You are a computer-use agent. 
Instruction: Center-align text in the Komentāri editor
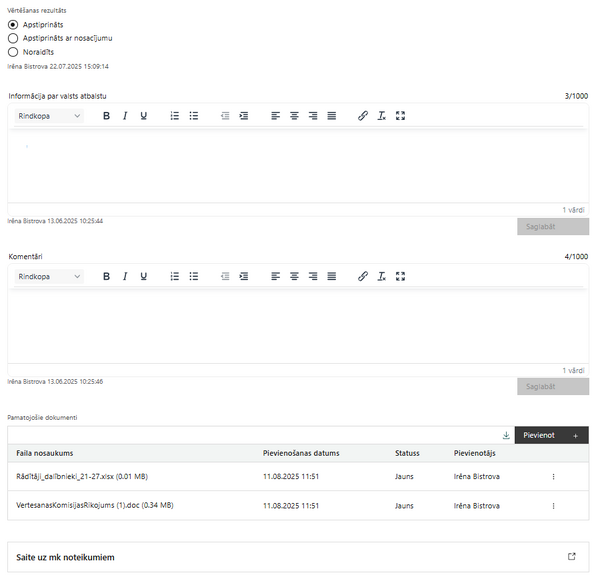pos(294,276)
